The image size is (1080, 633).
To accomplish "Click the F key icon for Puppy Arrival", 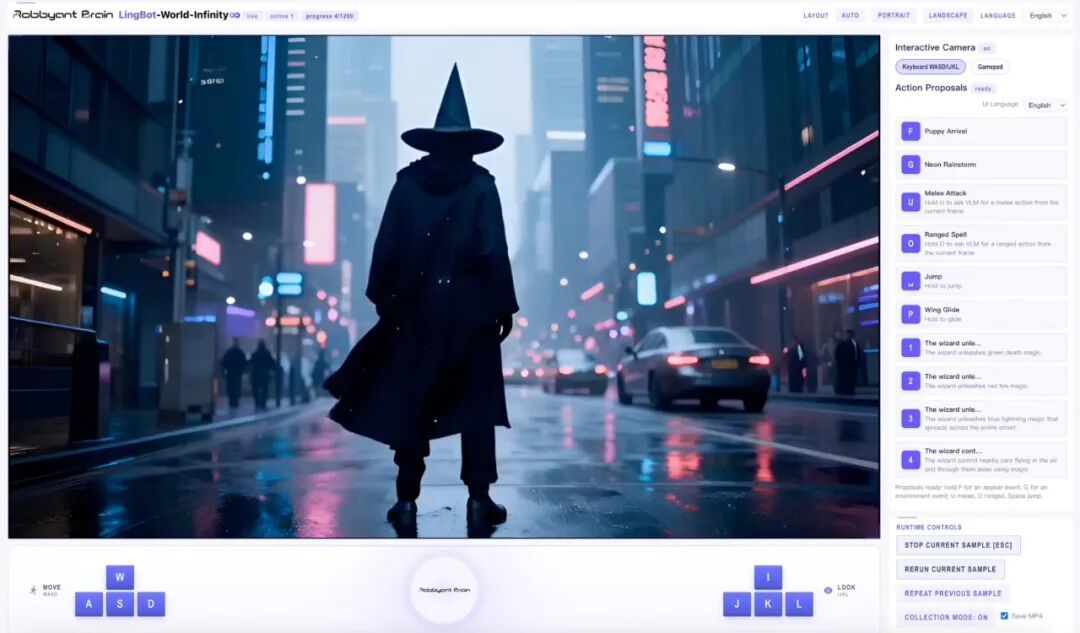I will (x=911, y=131).
